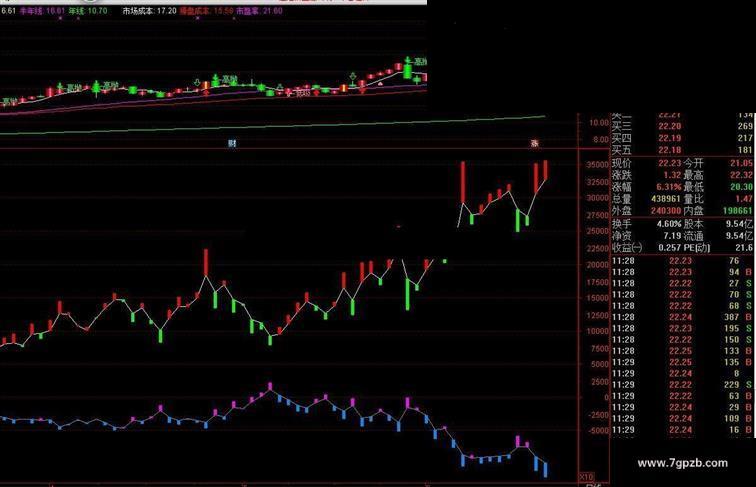The width and height of the screenshot is (756, 487).
Task: Select the 买四 bid row at 22.19
Action: tap(682, 138)
